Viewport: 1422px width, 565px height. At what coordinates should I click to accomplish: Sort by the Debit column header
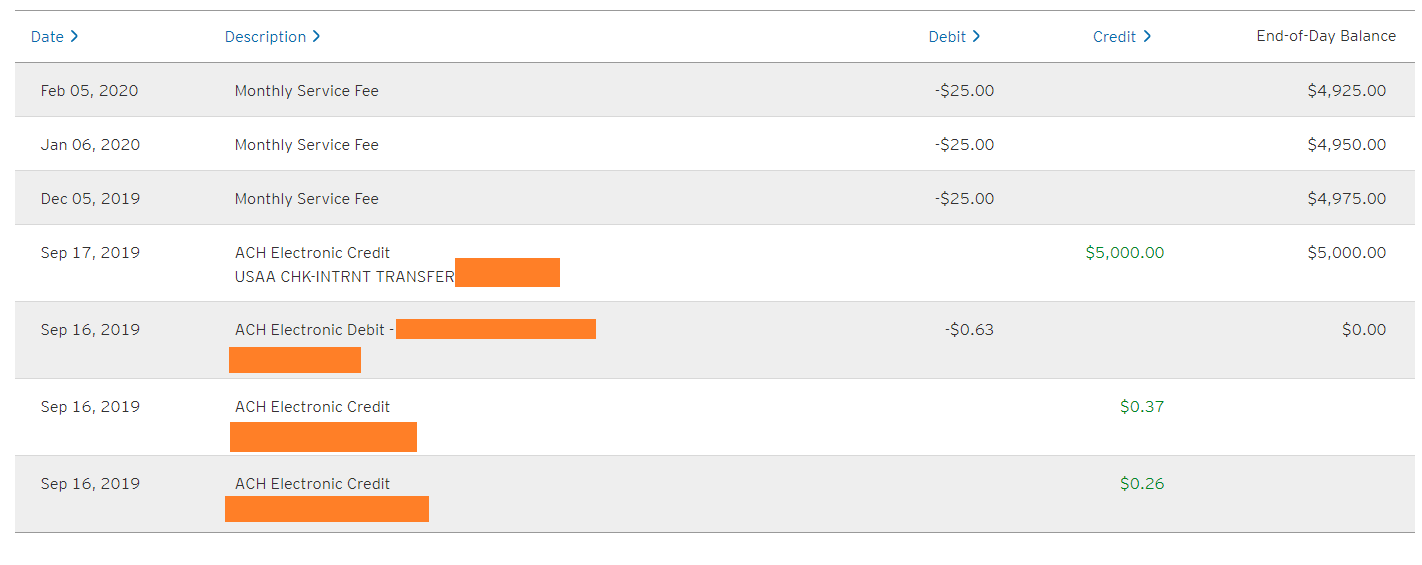[x=947, y=37]
